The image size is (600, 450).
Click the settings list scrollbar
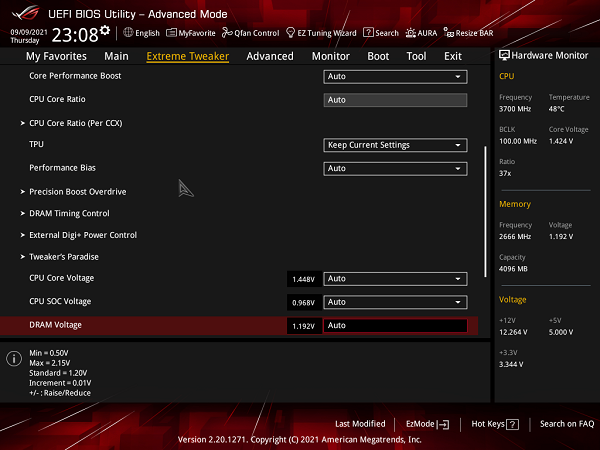pyautogui.click(x=485, y=211)
